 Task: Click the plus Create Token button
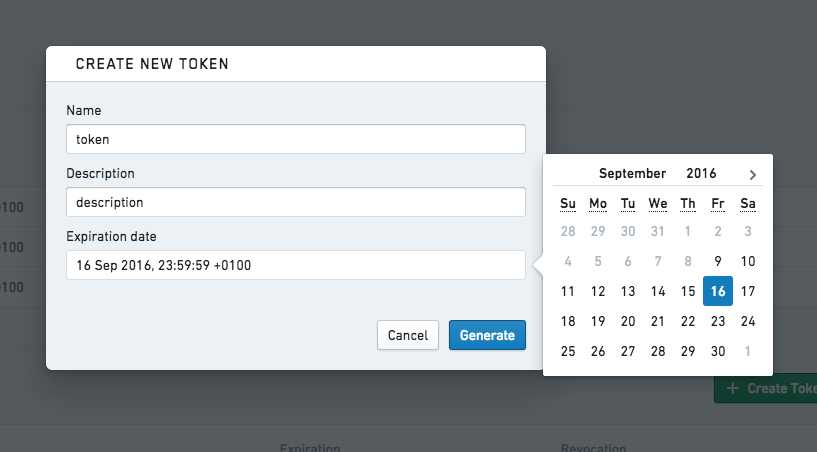click(x=765, y=388)
